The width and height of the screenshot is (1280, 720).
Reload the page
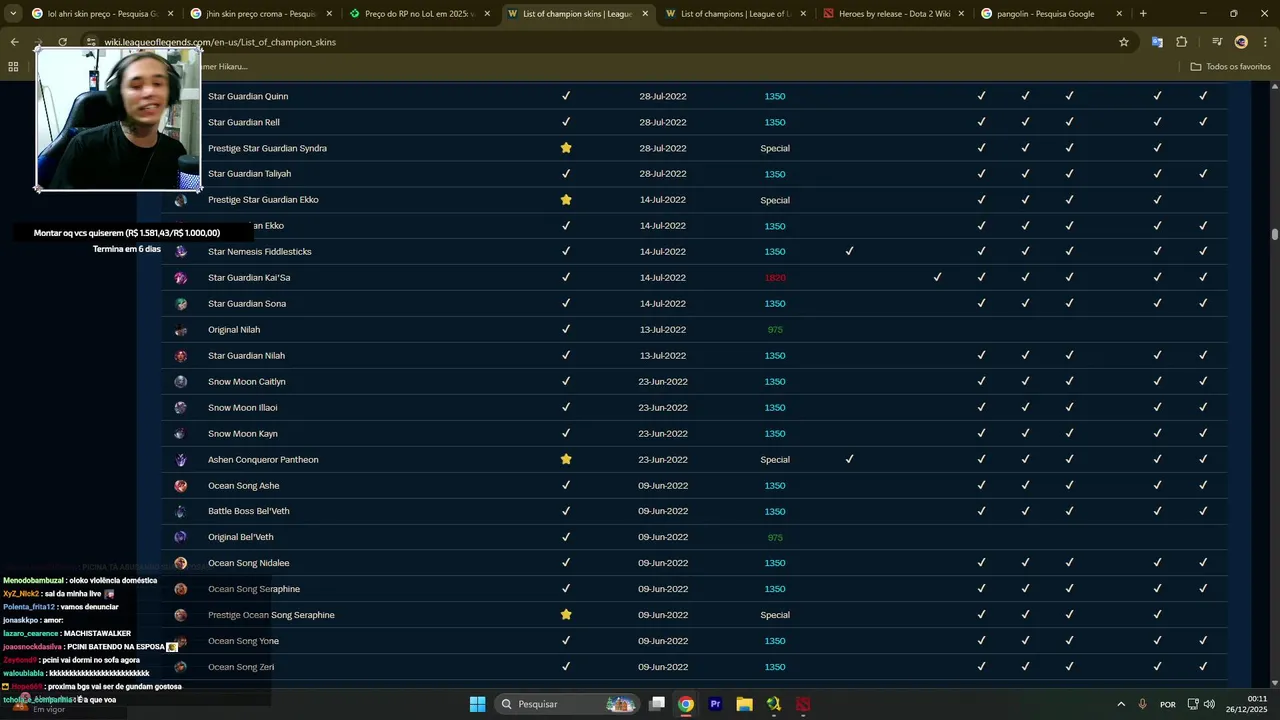point(62,42)
